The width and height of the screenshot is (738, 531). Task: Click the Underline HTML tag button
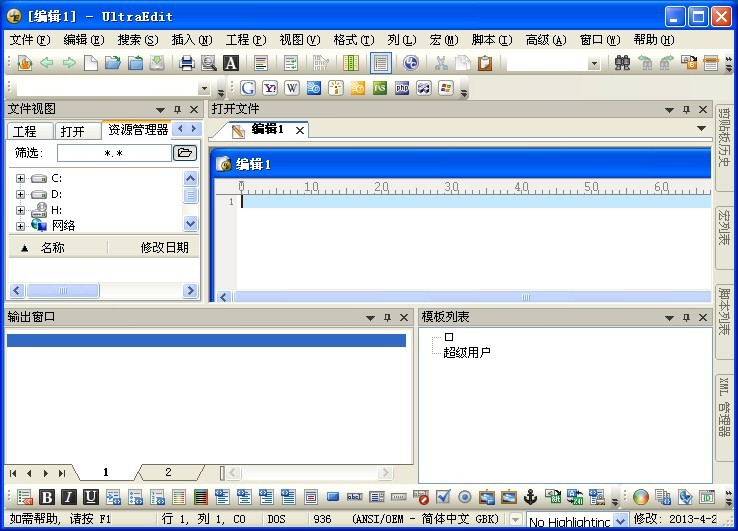coord(91,497)
